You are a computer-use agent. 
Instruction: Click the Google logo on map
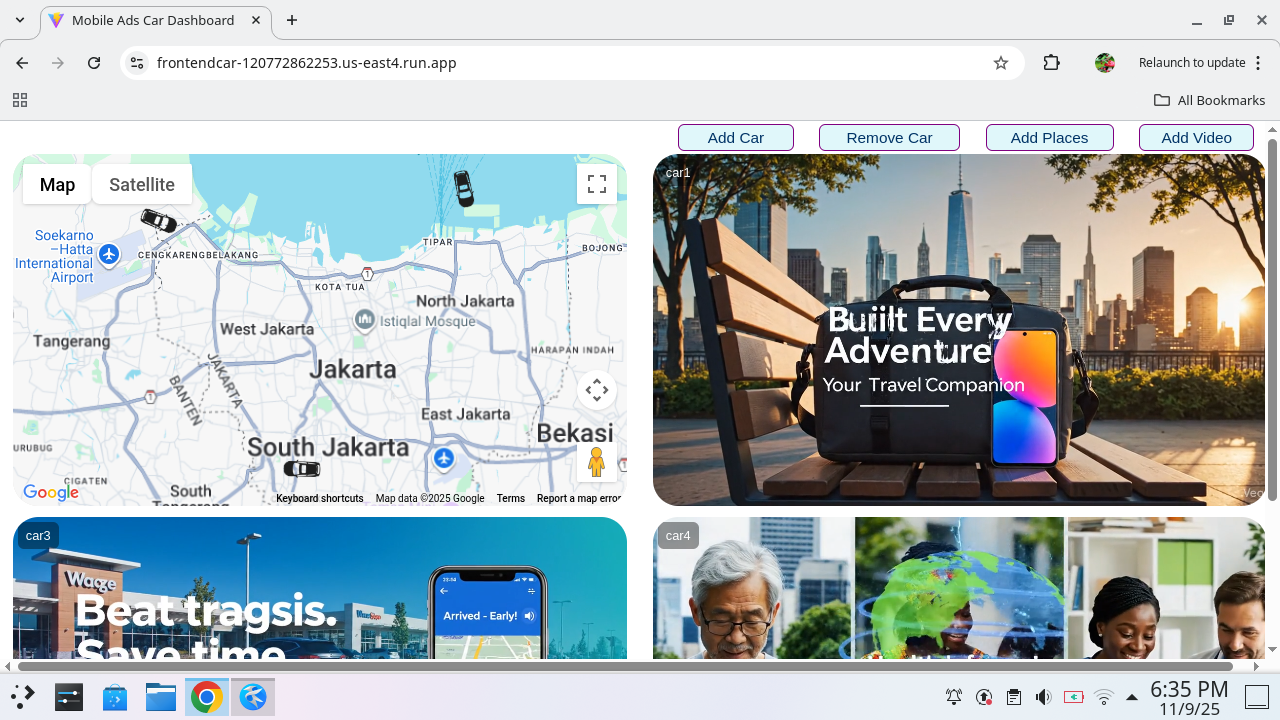click(x=51, y=492)
